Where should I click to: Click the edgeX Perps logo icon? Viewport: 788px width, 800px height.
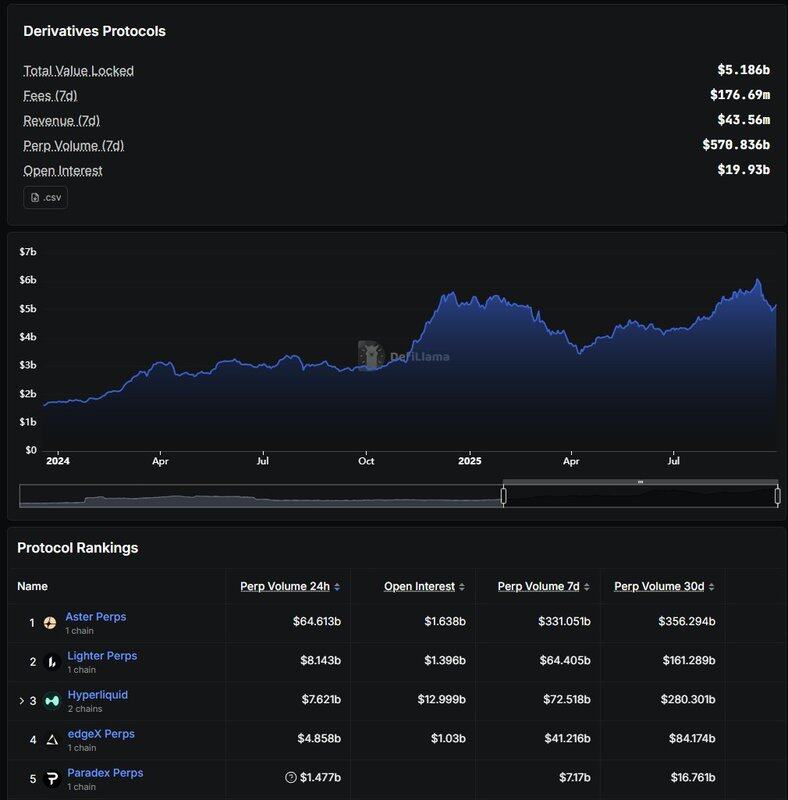tap(50, 740)
